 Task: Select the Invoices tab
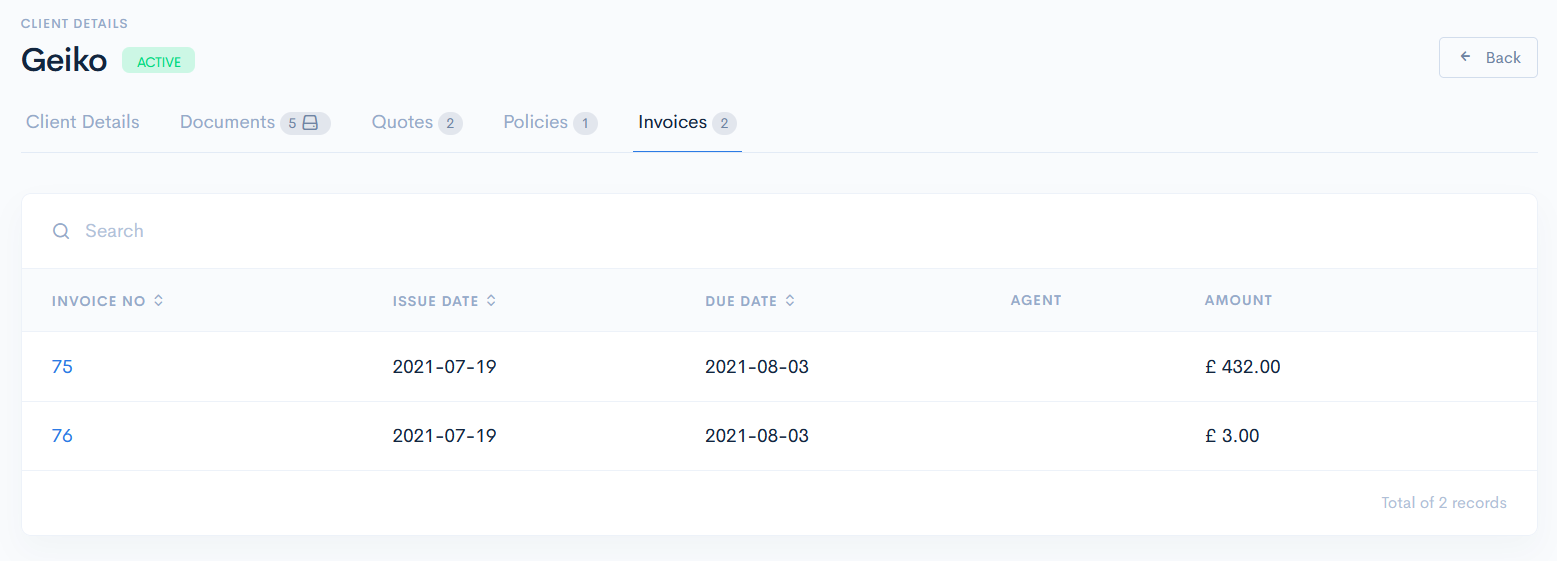point(672,122)
